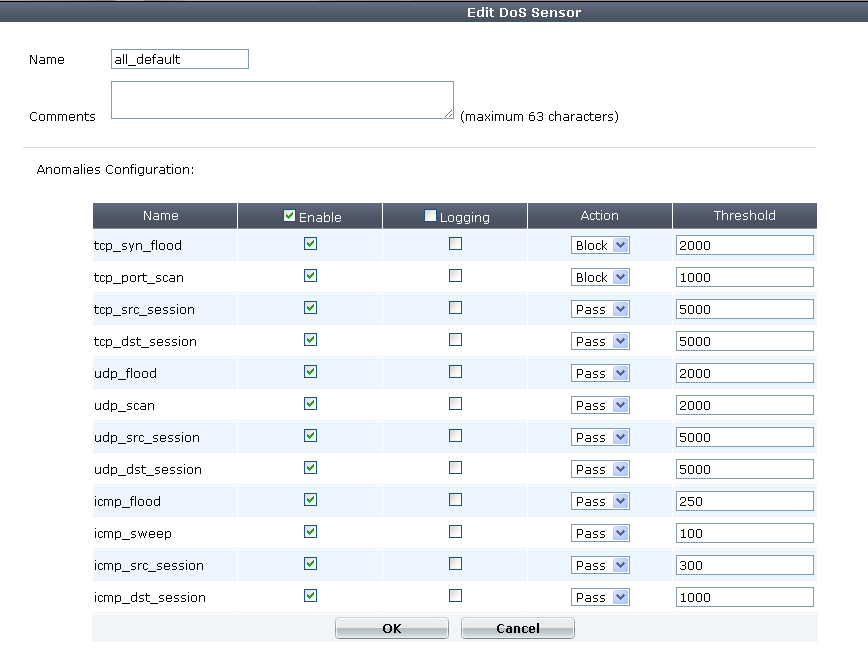
Task: Open Action dropdown for tcp_src_session
Action: coord(600,309)
